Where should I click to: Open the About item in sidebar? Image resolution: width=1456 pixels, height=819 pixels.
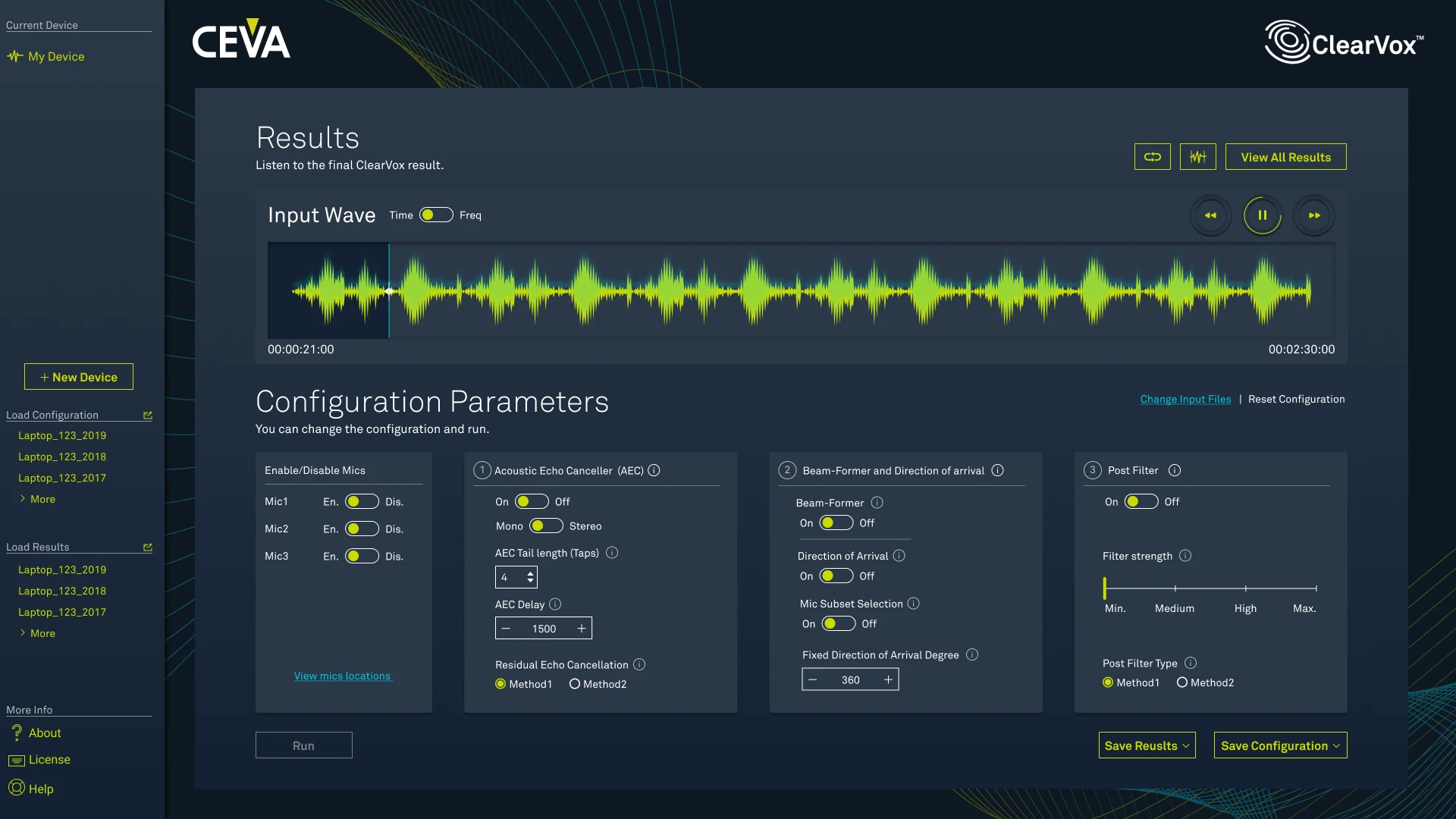click(x=45, y=733)
